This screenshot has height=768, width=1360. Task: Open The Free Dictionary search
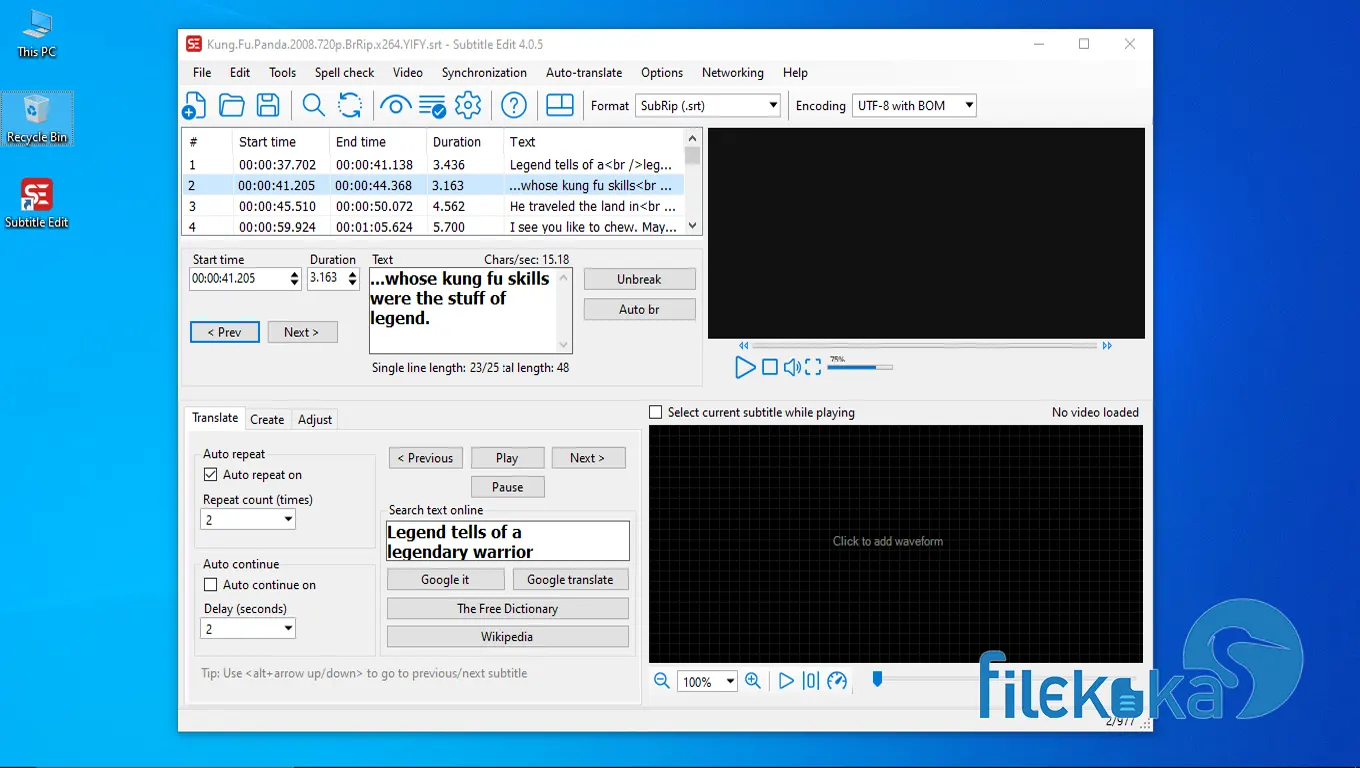tap(508, 609)
